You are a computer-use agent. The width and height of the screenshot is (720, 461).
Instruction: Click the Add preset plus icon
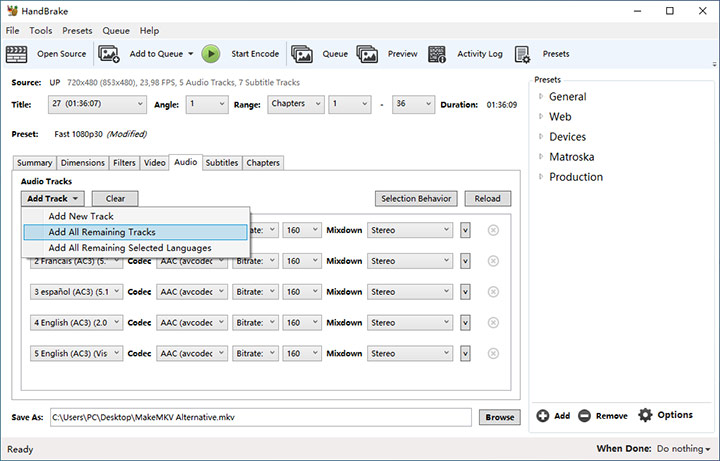pyautogui.click(x=542, y=416)
